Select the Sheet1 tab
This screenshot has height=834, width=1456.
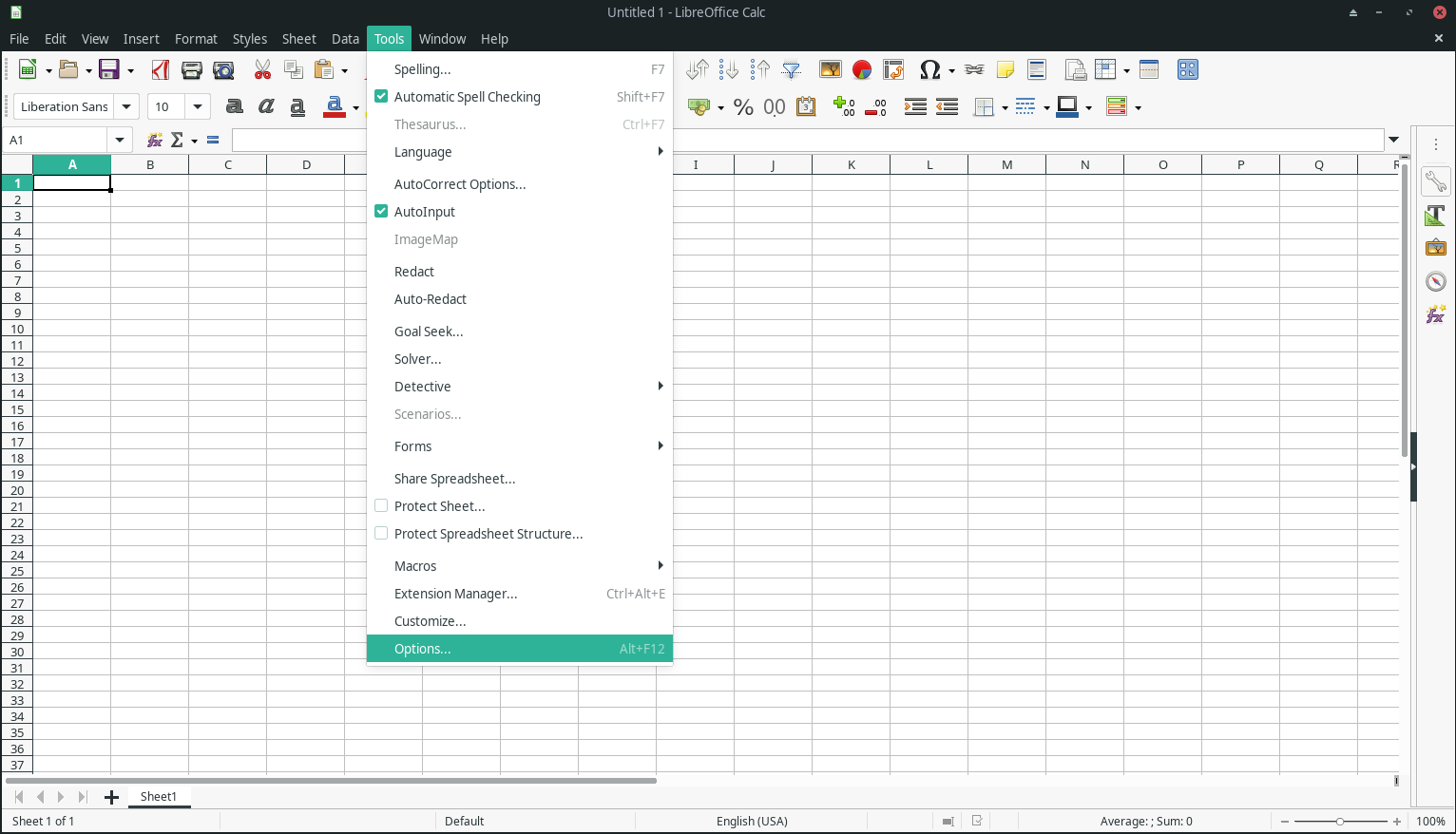click(x=159, y=797)
